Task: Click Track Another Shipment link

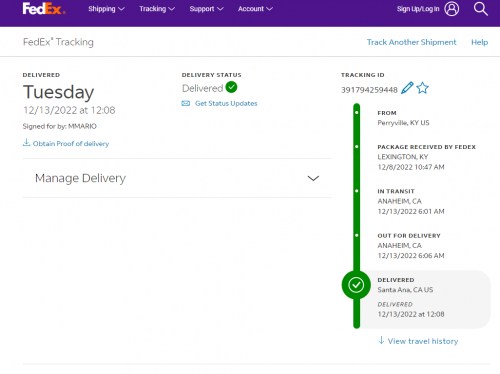Action: coord(411,42)
